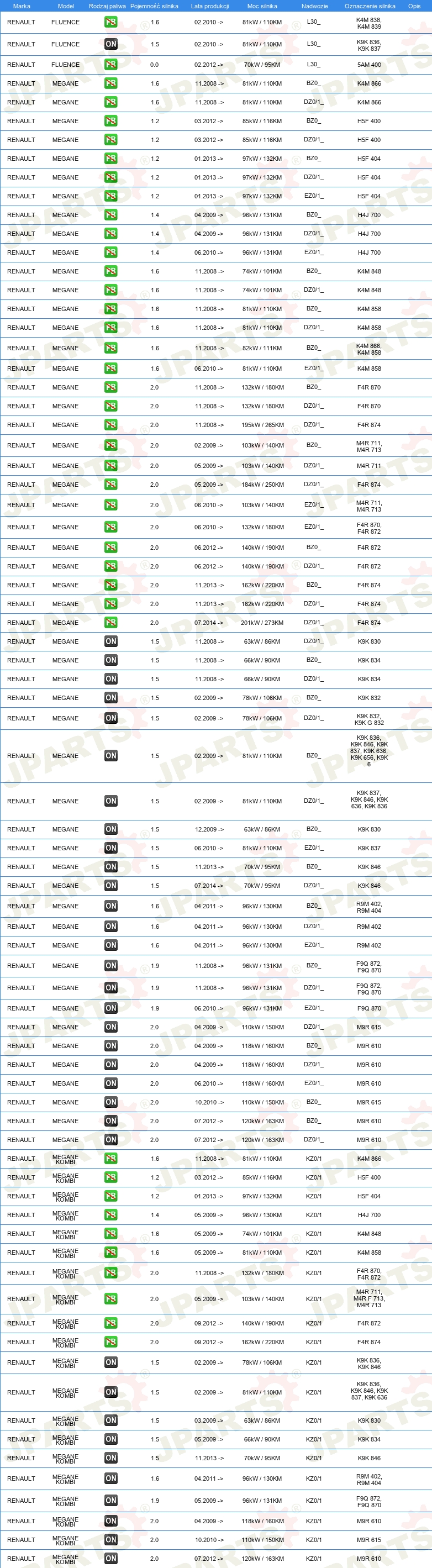Screen dimensions: 432x1568
Task: Select the power cell 82kW / 111KM
Action: pos(262,348)
